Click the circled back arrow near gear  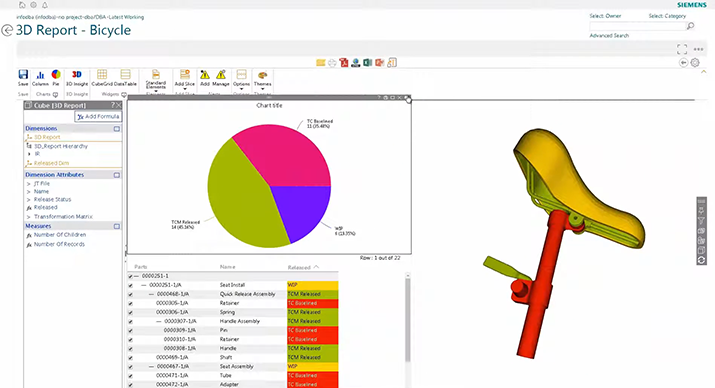tap(683, 63)
